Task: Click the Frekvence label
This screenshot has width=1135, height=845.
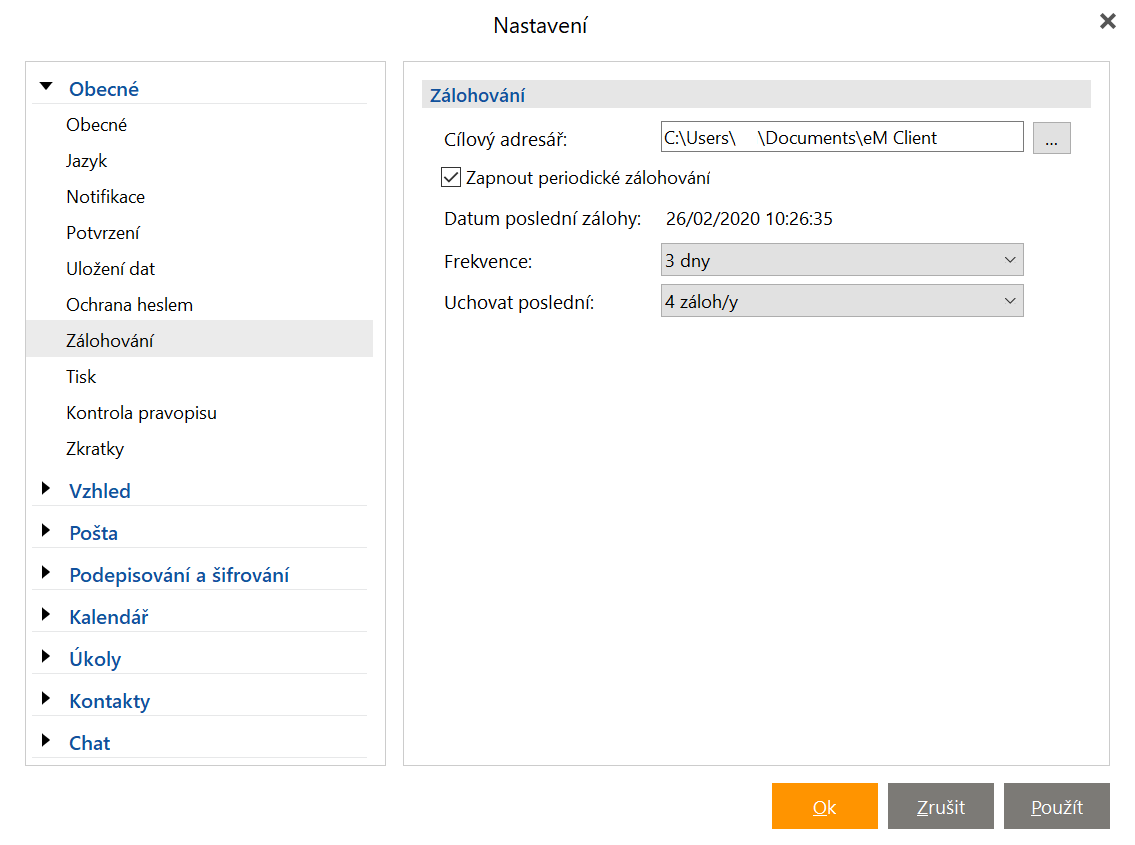Action: point(488,261)
